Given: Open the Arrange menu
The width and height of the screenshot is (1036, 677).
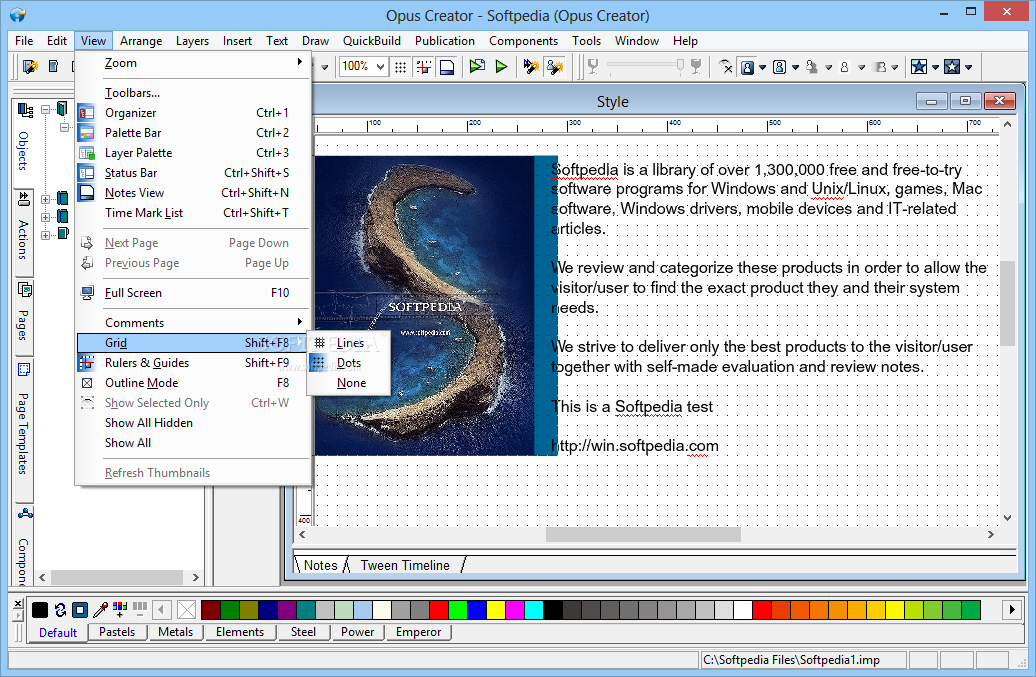Looking at the screenshot, I should [x=141, y=41].
